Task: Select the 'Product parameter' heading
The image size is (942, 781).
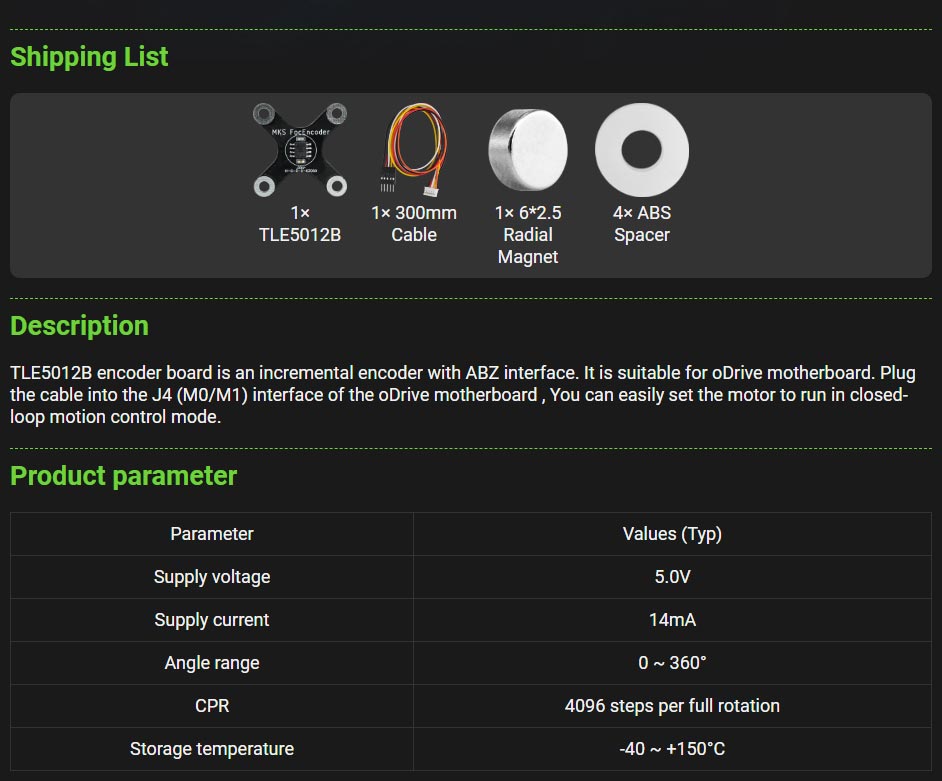Action: click(x=124, y=476)
